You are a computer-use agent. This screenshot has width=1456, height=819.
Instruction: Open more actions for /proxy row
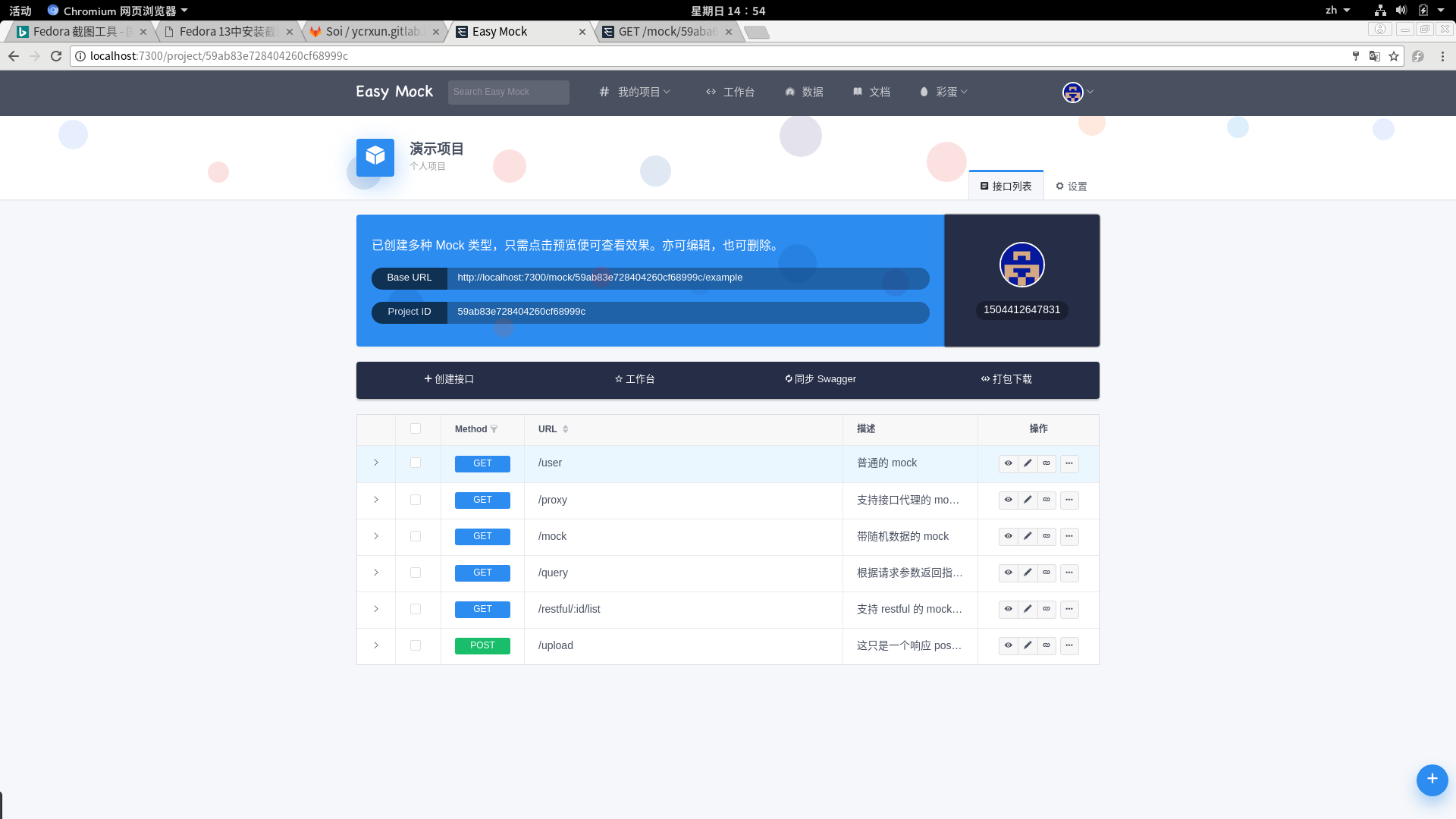coord(1069,500)
